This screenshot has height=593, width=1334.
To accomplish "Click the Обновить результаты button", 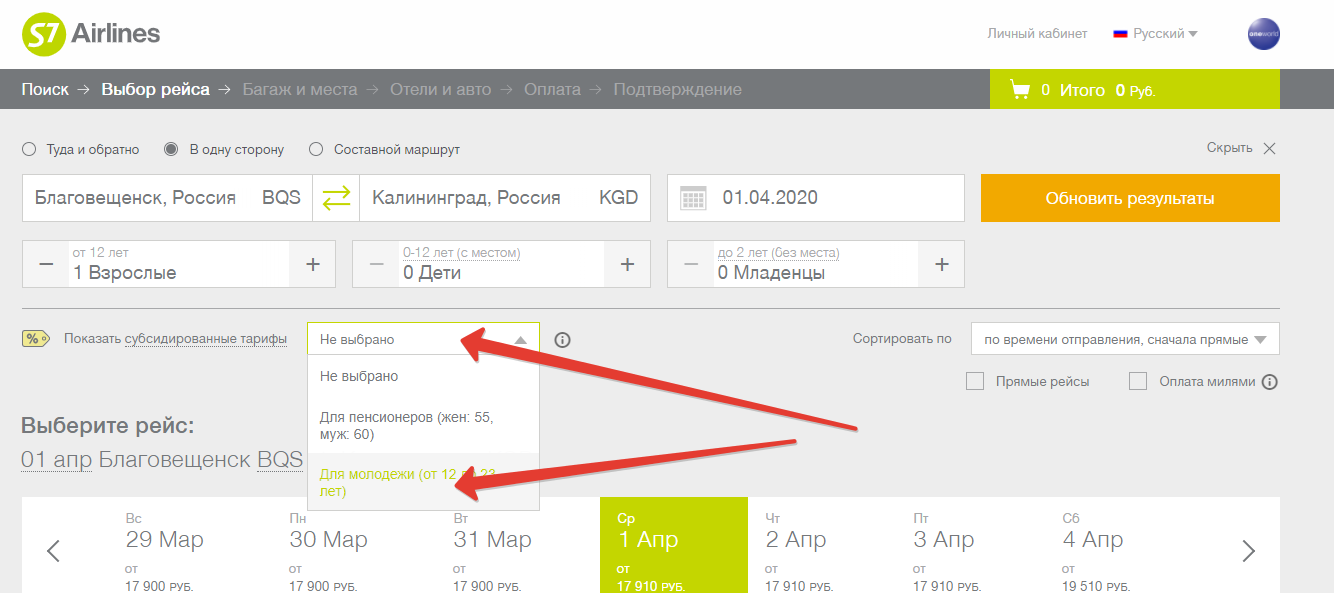I will click(x=1129, y=198).
